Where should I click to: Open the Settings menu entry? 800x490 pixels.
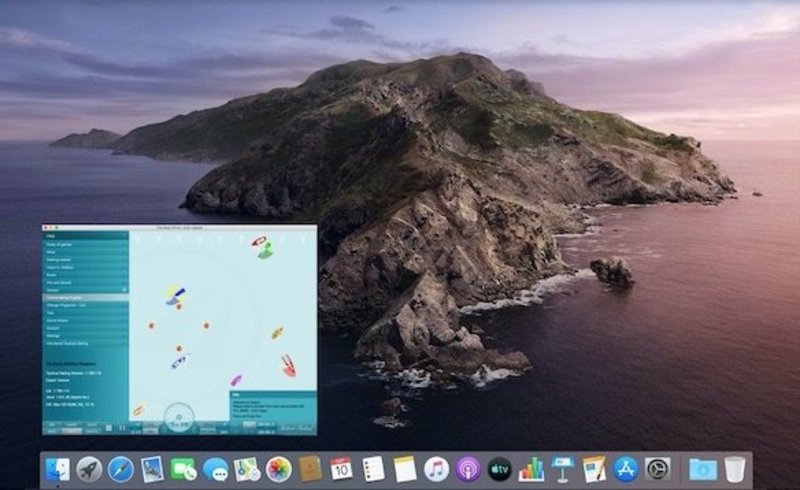point(85,336)
